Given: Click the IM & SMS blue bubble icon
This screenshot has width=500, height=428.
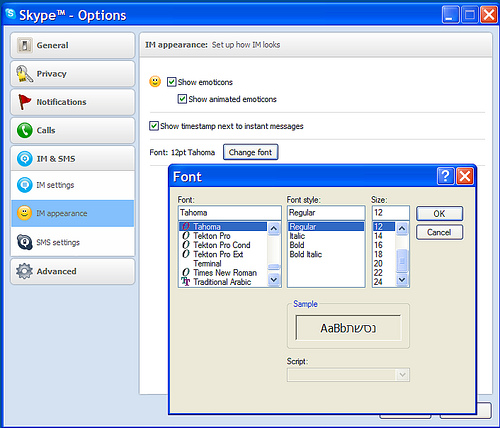Looking at the screenshot, I should coord(25,159).
